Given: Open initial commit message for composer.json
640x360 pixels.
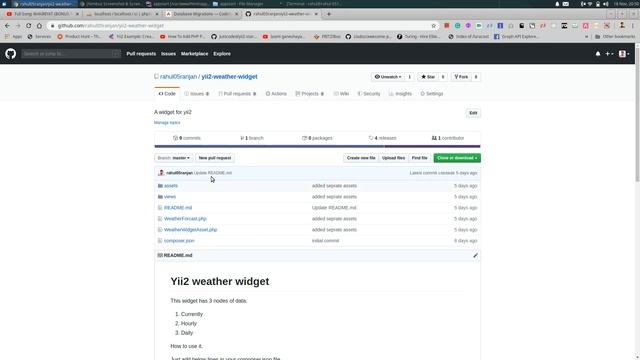Looking at the screenshot, I should point(325,241).
